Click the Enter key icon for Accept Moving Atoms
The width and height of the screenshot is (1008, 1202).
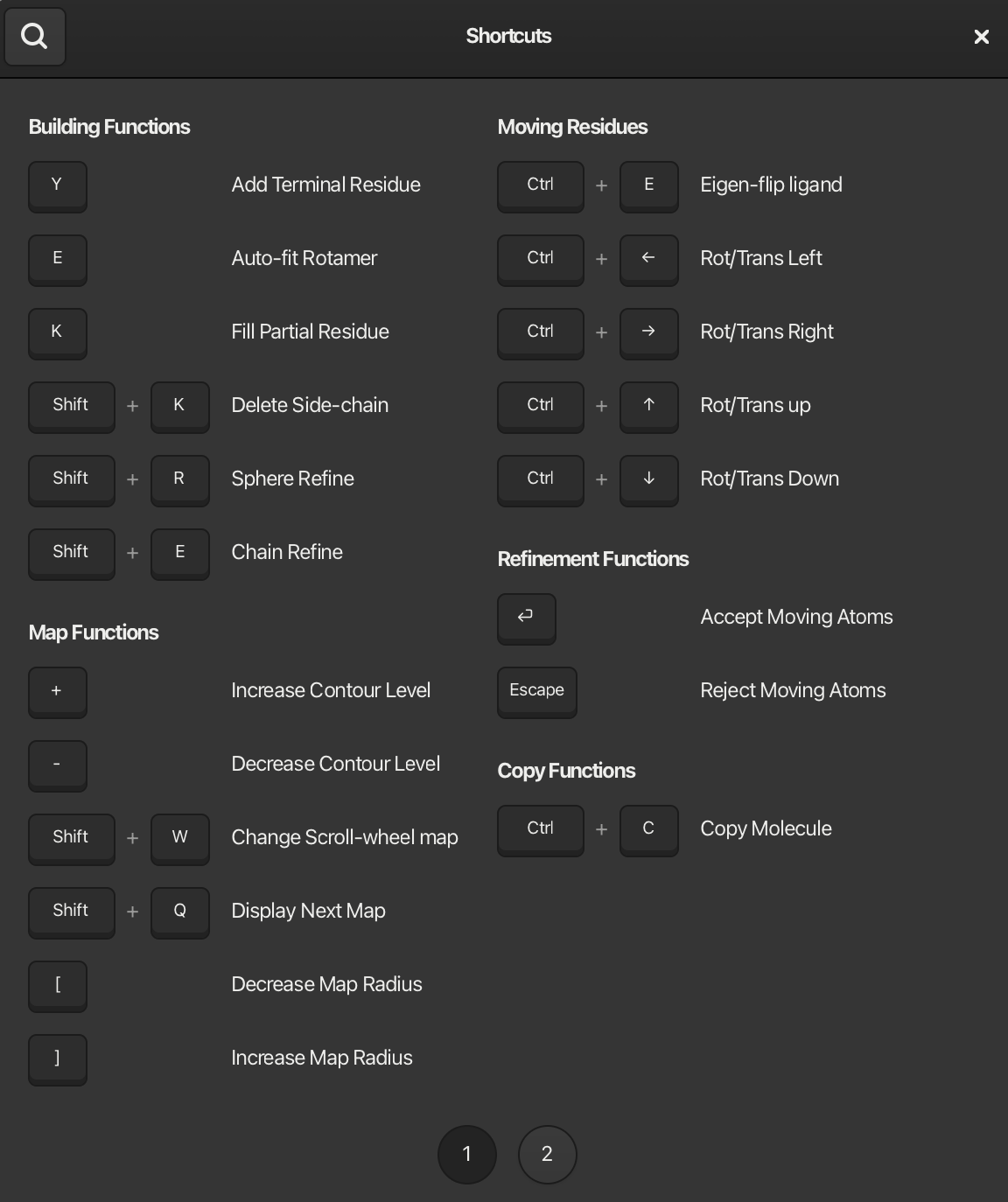pyautogui.click(x=526, y=618)
